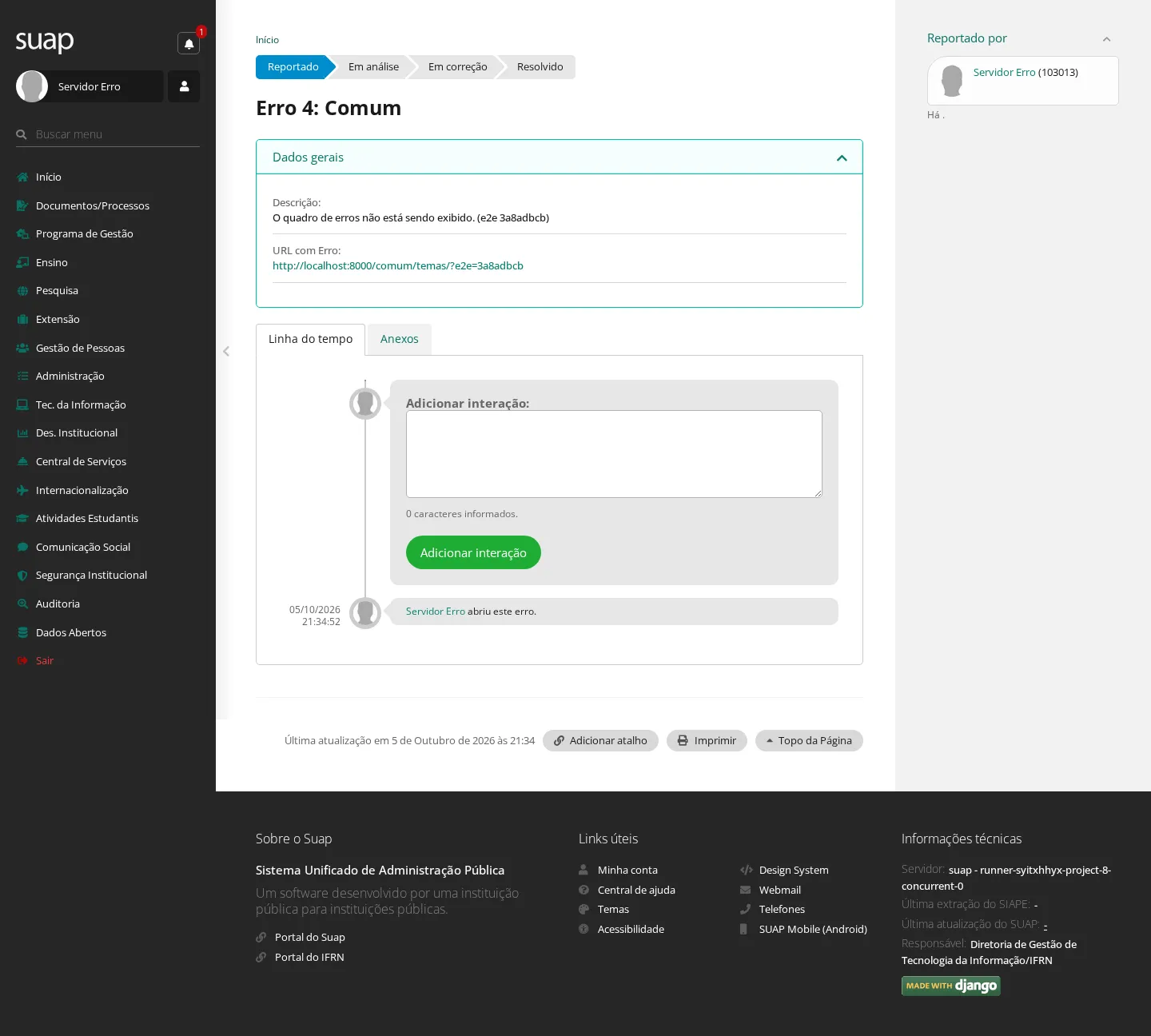
Task: Click the Dados Abertos database icon
Action: click(22, 632)
